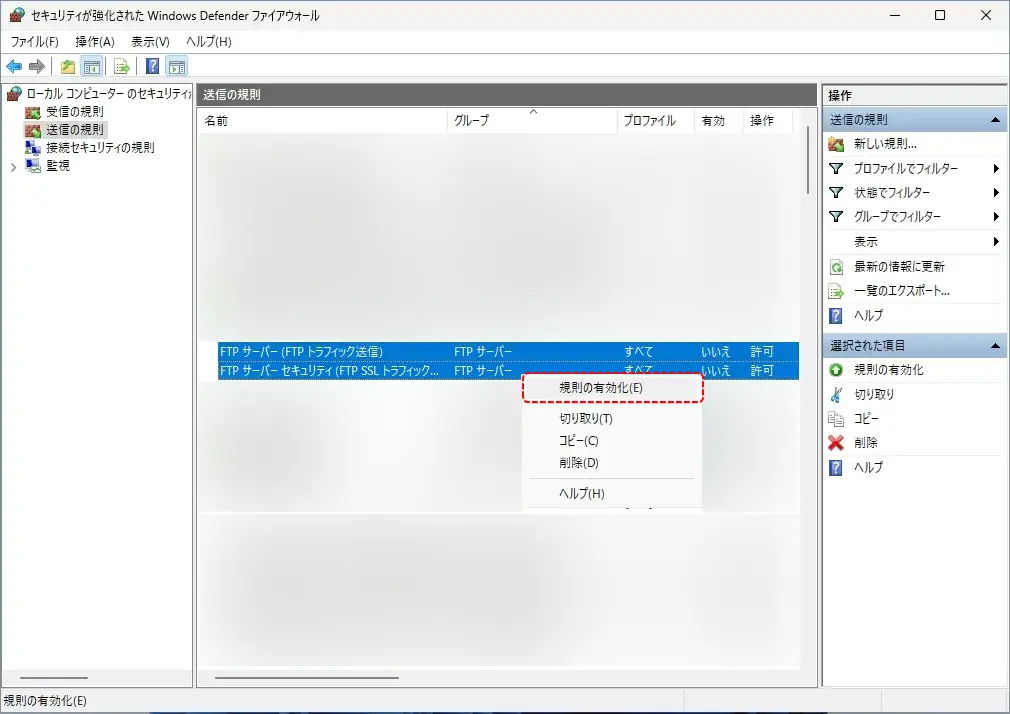Expand the 監視 tree node arrow
This screenshot has width=1010, height=714.
(13, 167)
